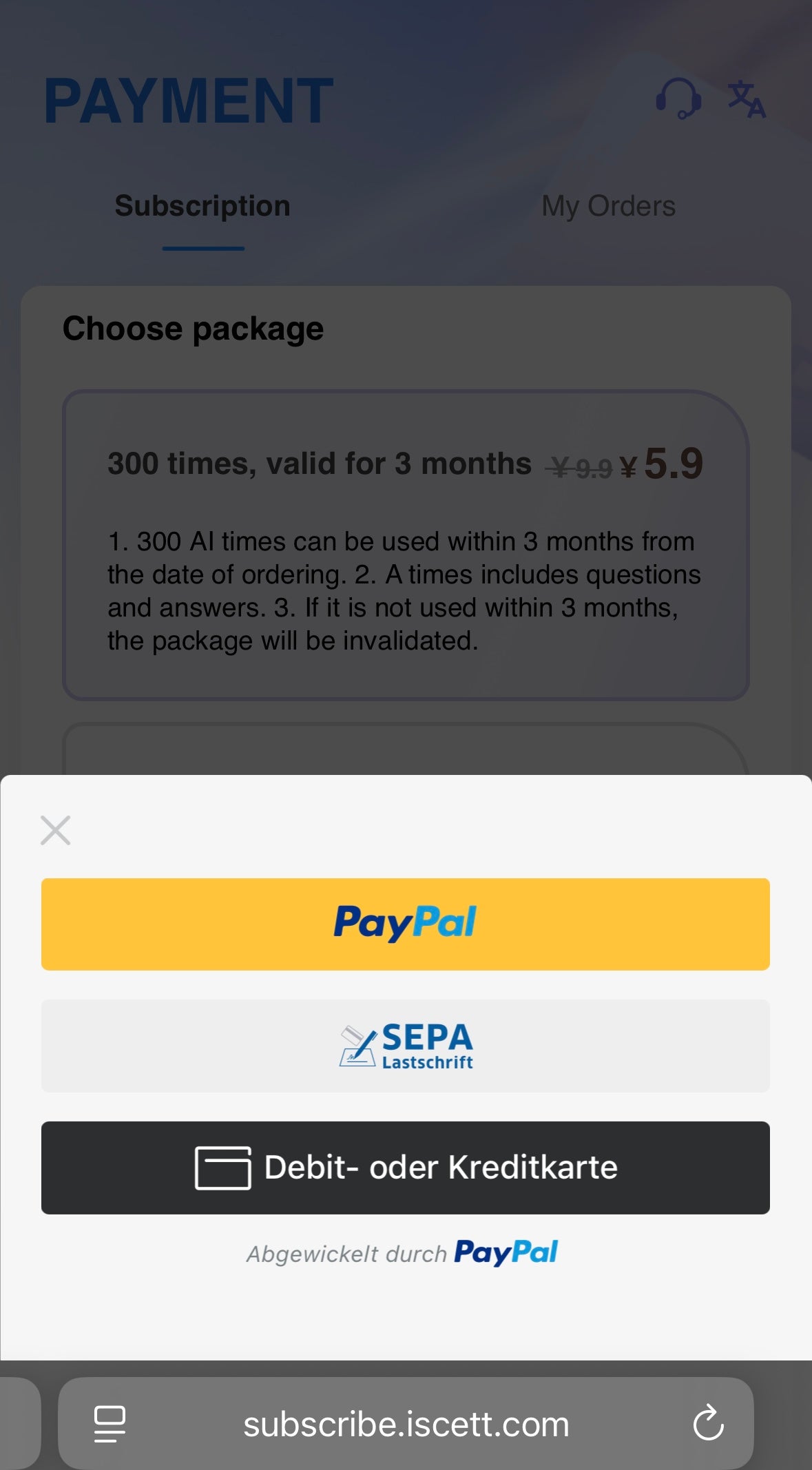Tap the PayPal logo under 'Abgewickelt durch'

[x=506, y=1252]
